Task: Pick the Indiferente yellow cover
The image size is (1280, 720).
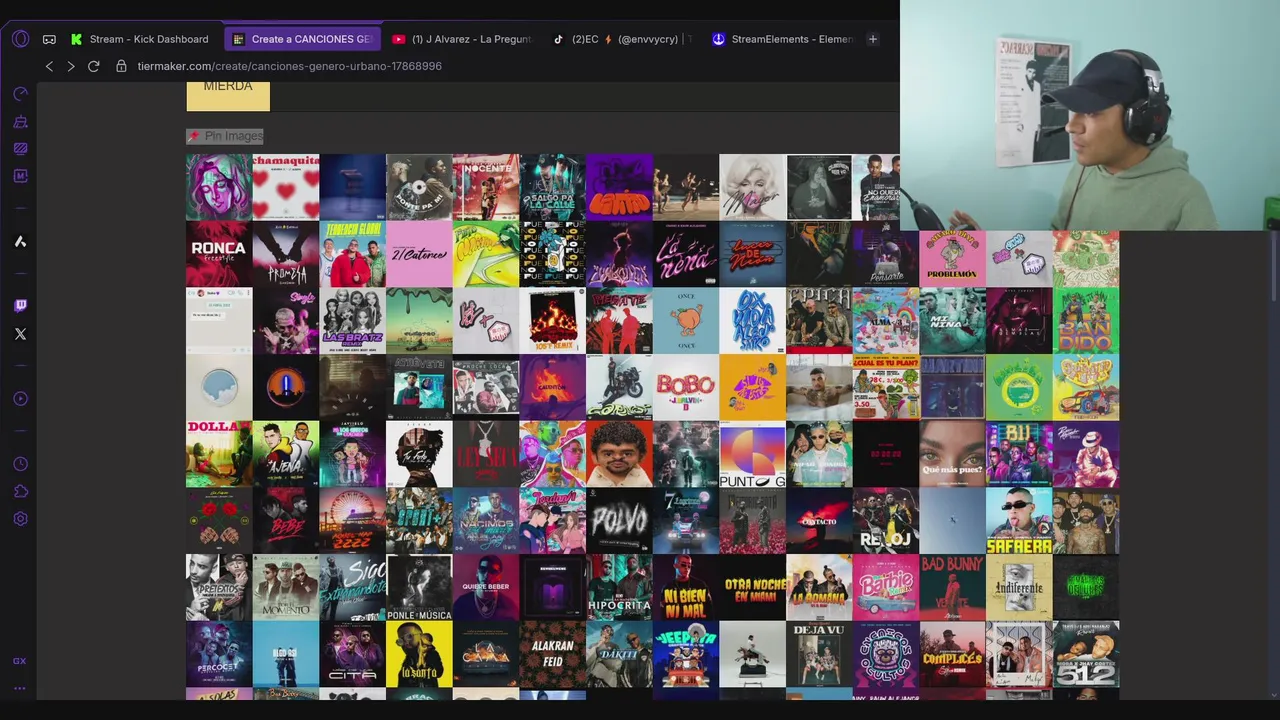Action: click(x=1019, y=588)
